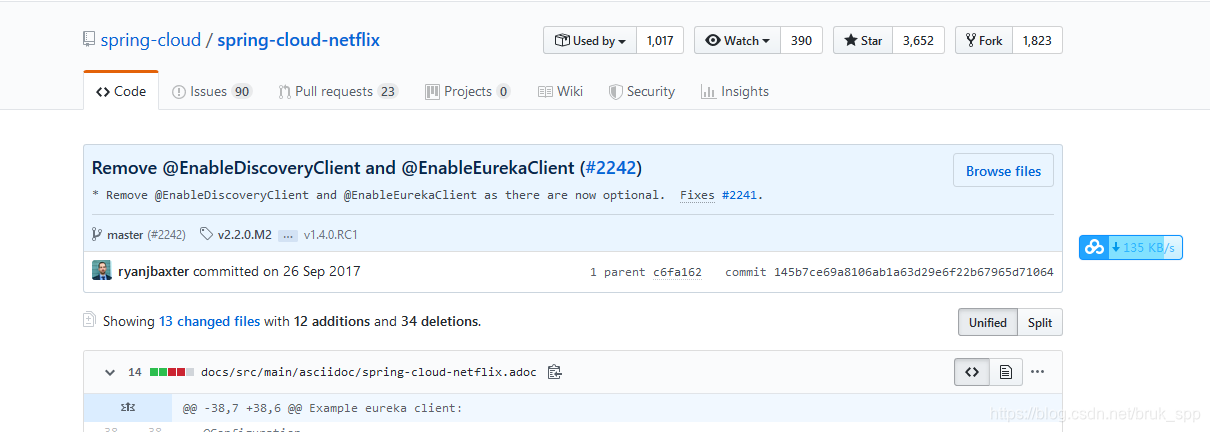The image size is (1210, 432).
Task: Open the master branch link
Action: (x=125, y=235)
